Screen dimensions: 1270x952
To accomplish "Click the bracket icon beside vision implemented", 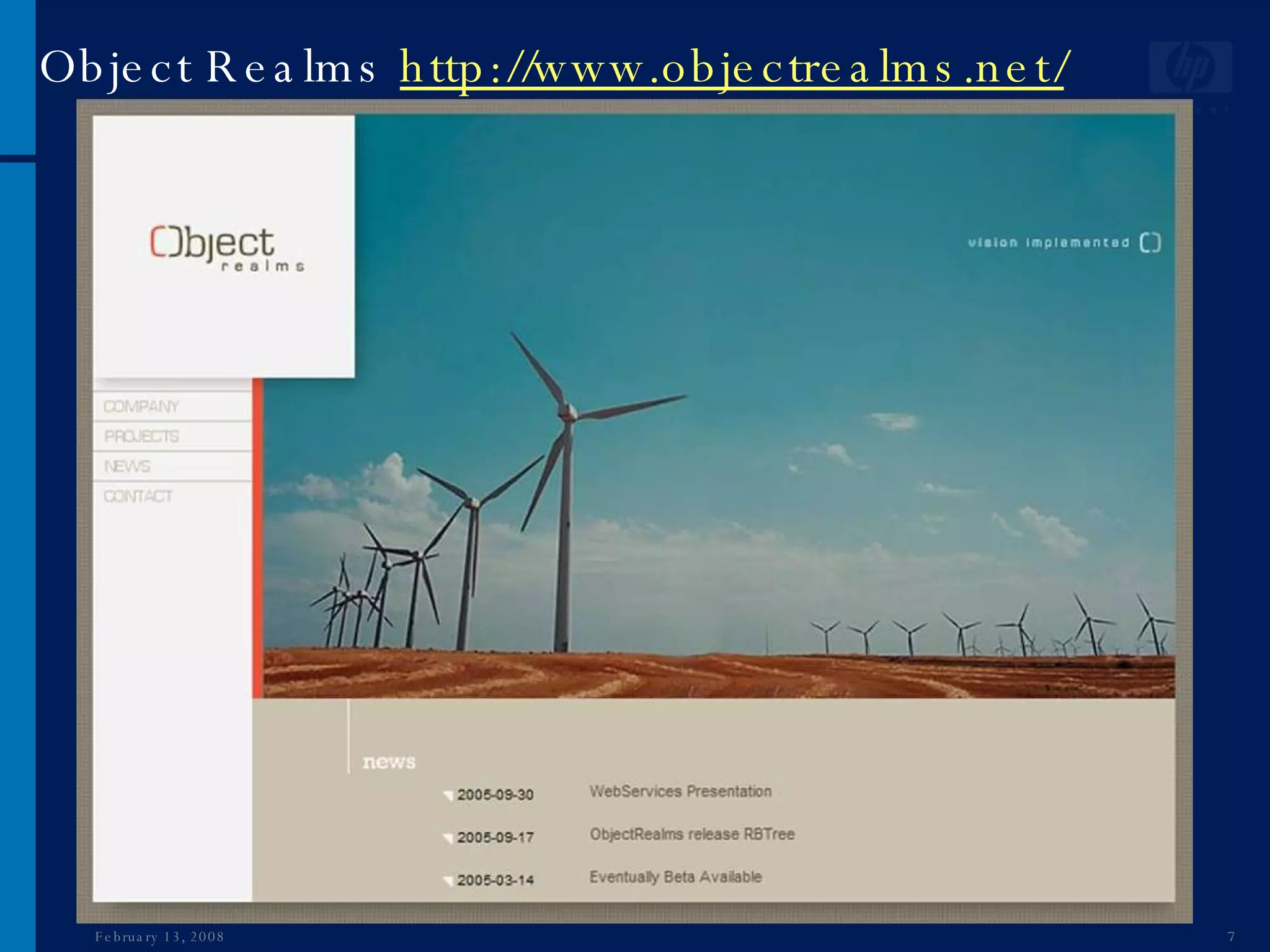I will click(x=1150, y=242).
